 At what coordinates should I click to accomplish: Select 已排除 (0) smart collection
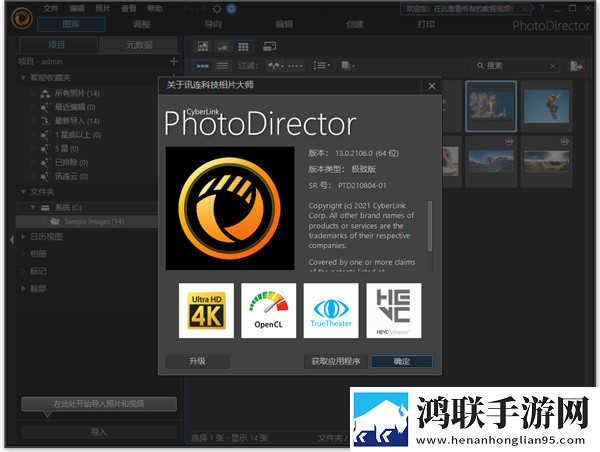point(71,163)
